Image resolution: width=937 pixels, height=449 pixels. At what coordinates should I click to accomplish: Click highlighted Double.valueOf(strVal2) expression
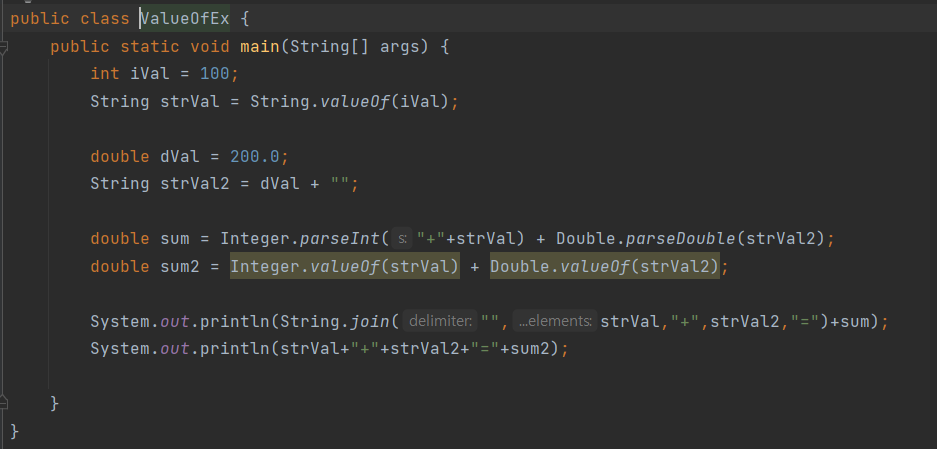coord(605,267)
